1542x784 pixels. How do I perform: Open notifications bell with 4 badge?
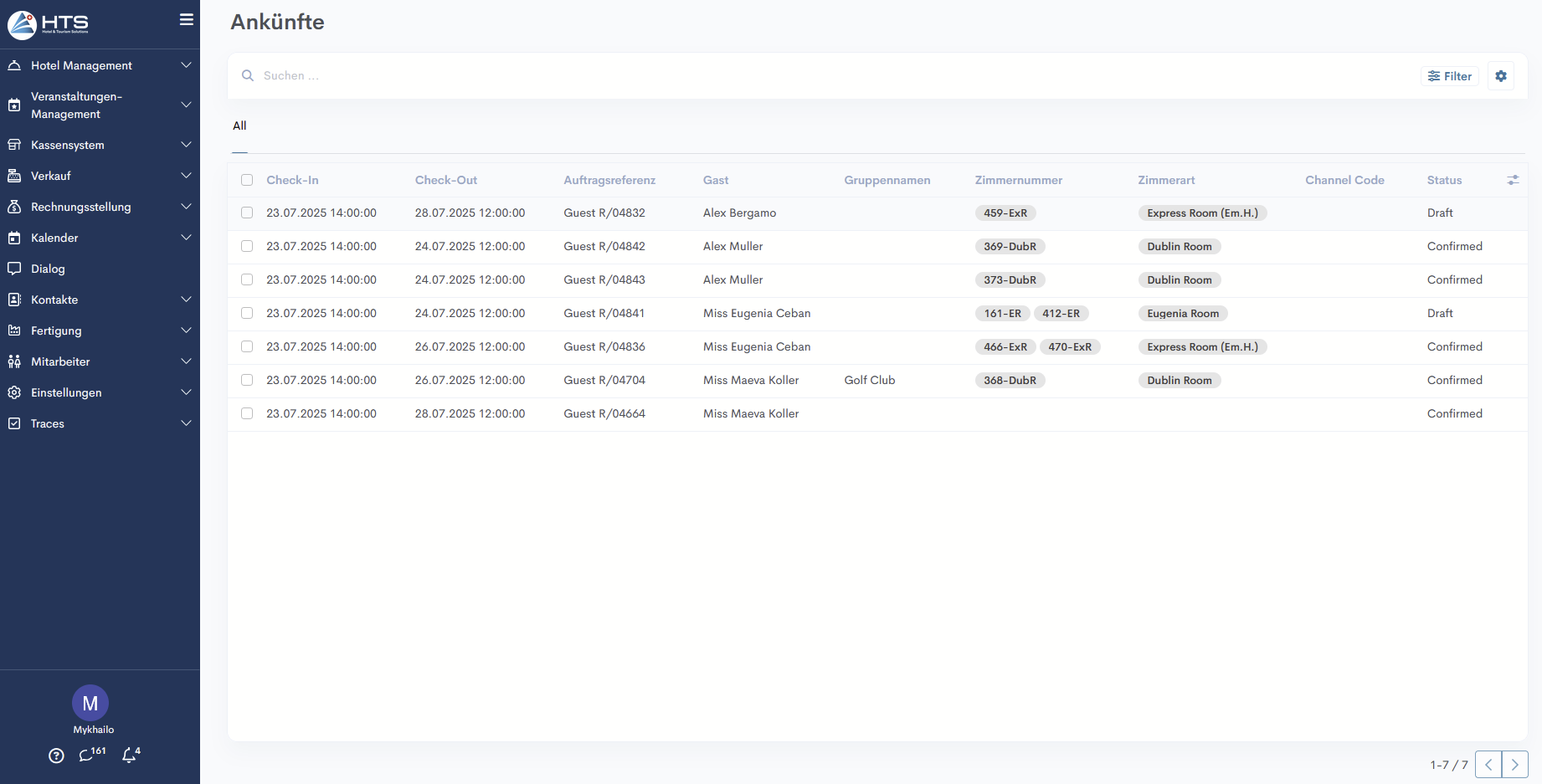130,755
